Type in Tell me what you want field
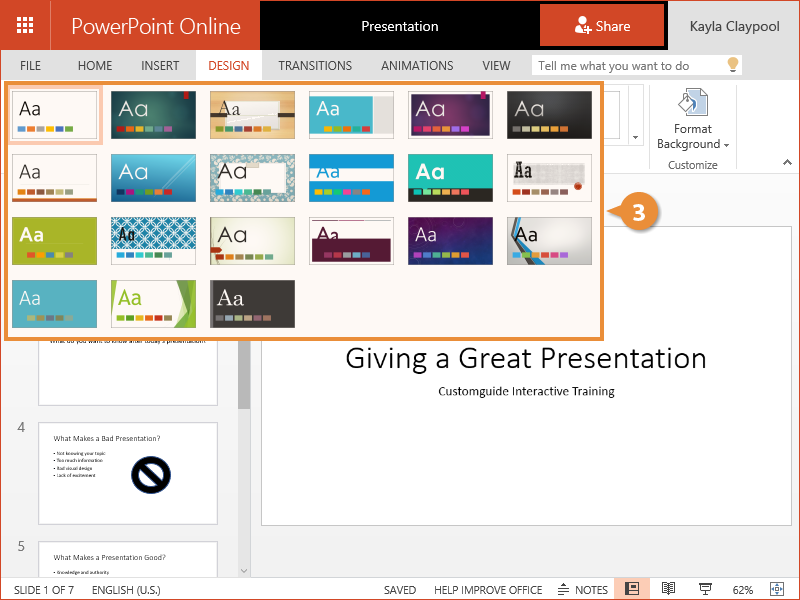Viewport: 800px width, 600px height. tap(625, 66)
